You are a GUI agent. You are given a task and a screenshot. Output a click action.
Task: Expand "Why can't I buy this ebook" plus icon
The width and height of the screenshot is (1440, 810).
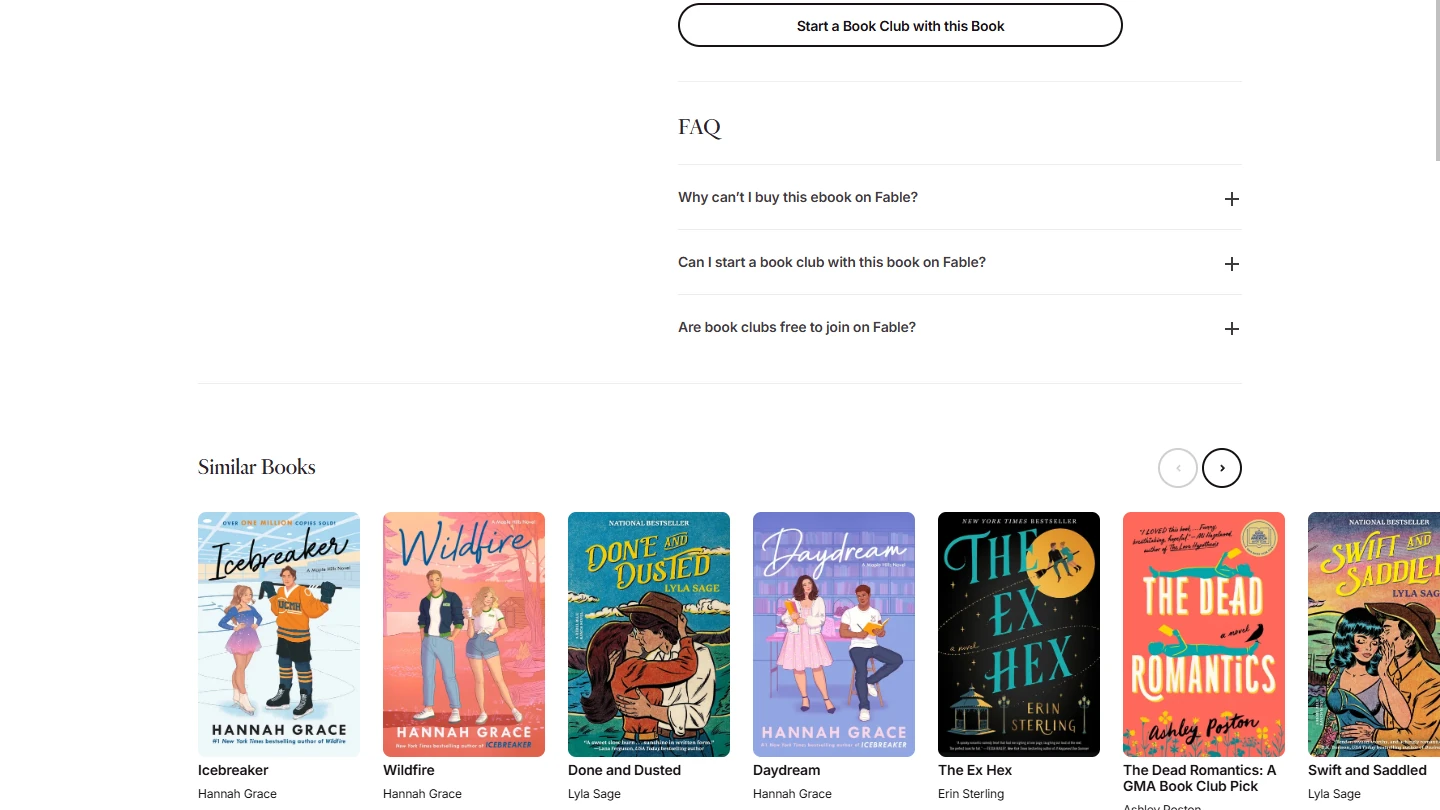1231,199
